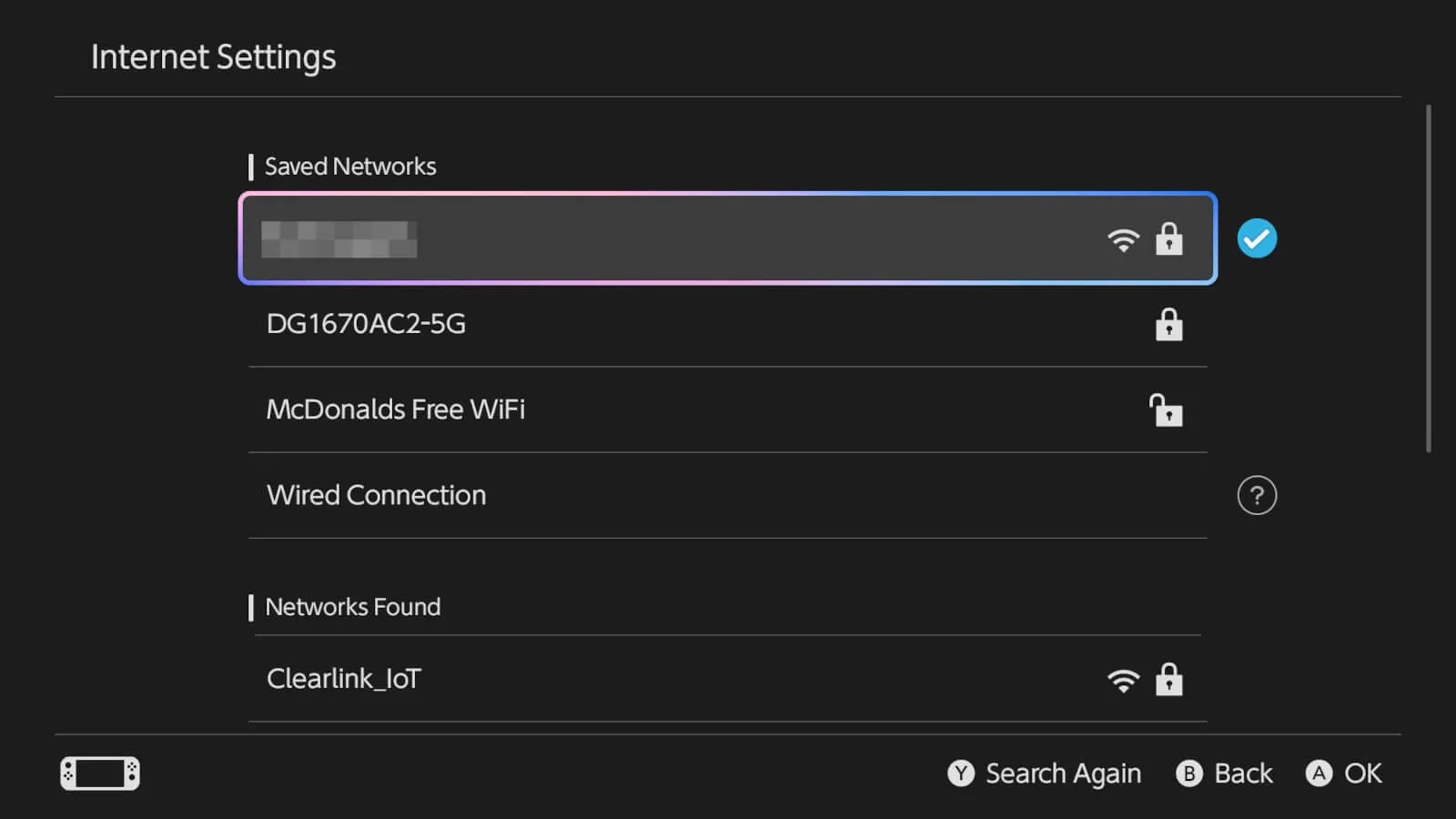
Task: Click the lock icon next to DG1670AC2-5G
Action: (x=1169, y=325)
